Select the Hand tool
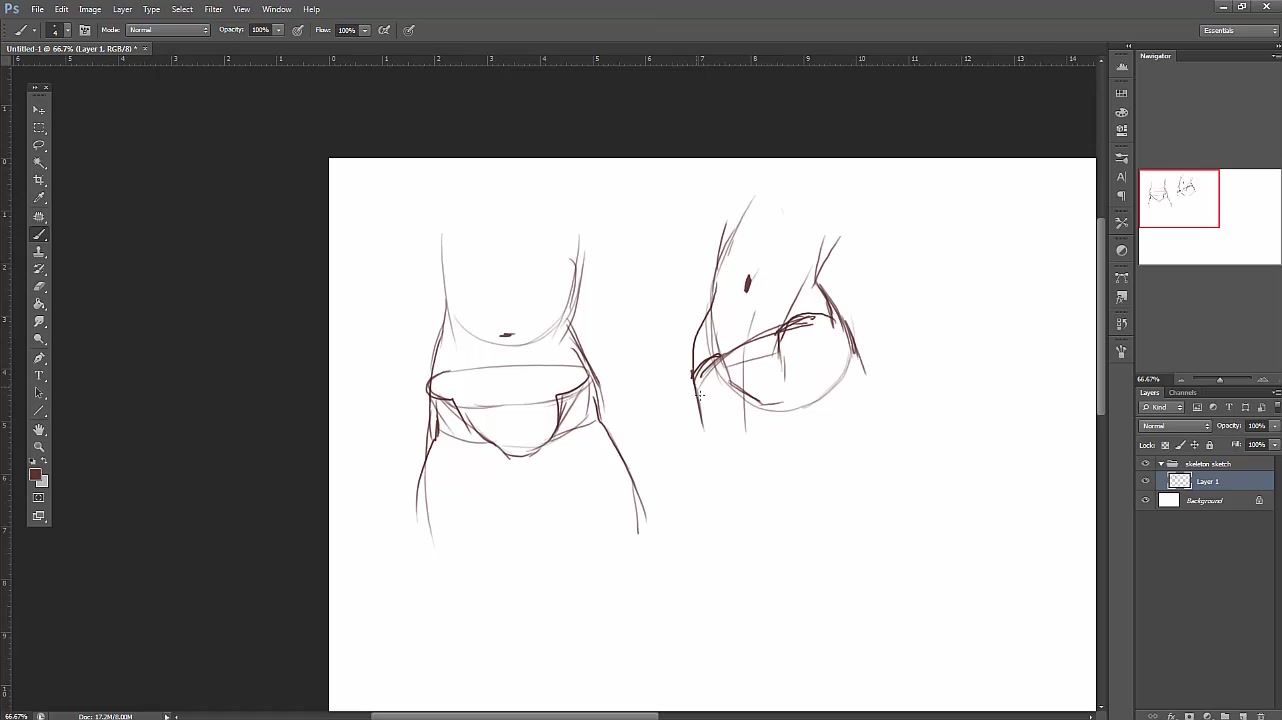Viewport: 1282px width, 720px height. click(39, 429)
